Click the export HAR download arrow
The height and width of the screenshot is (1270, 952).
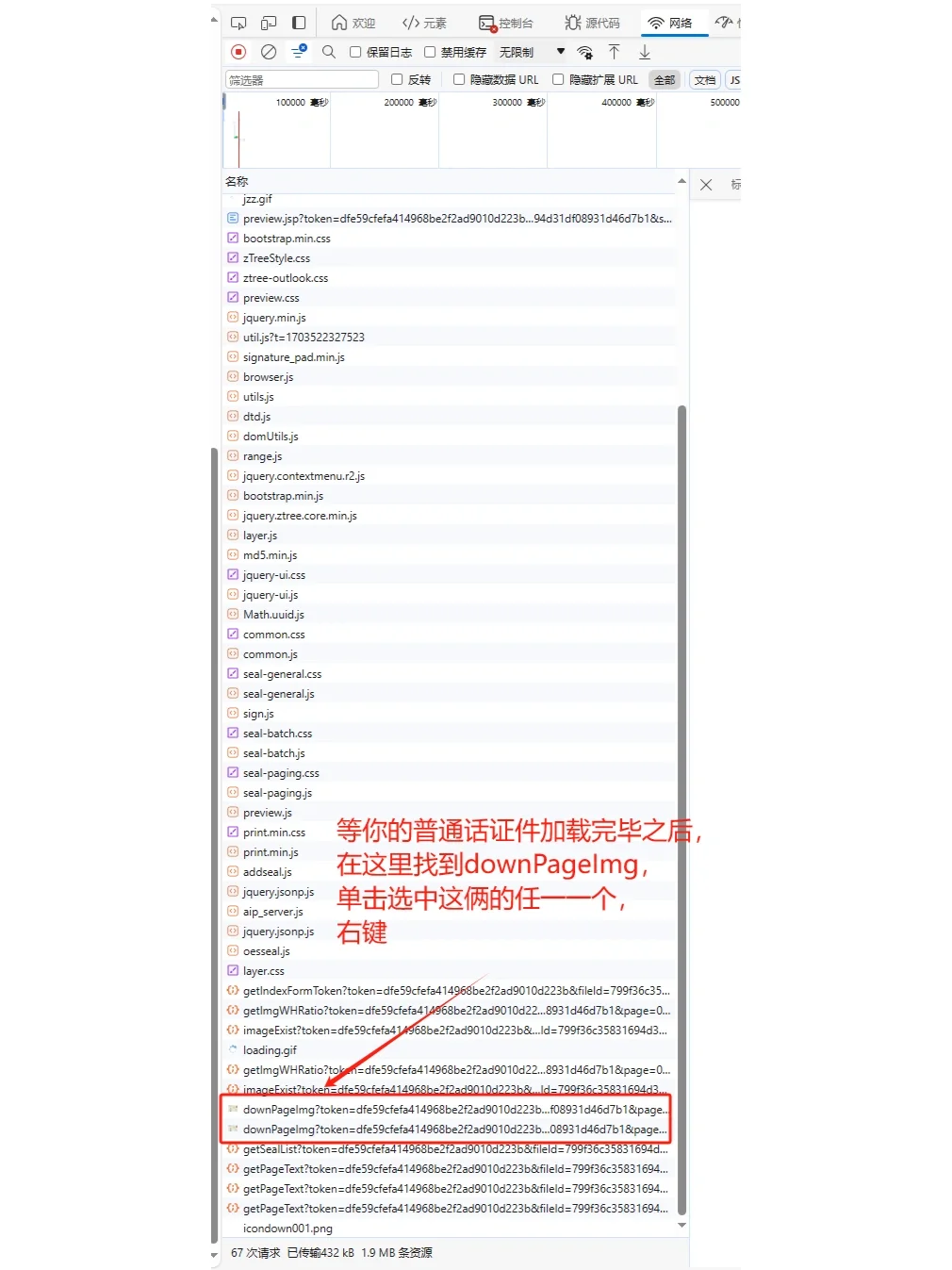[645, 52]
